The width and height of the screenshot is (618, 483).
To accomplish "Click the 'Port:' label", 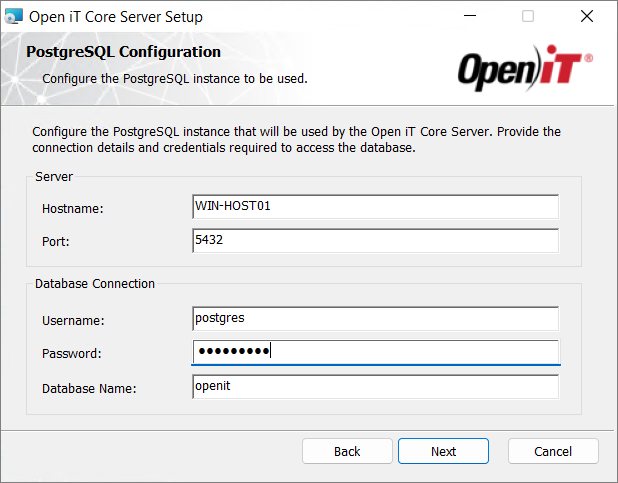I will pos(56,241).
